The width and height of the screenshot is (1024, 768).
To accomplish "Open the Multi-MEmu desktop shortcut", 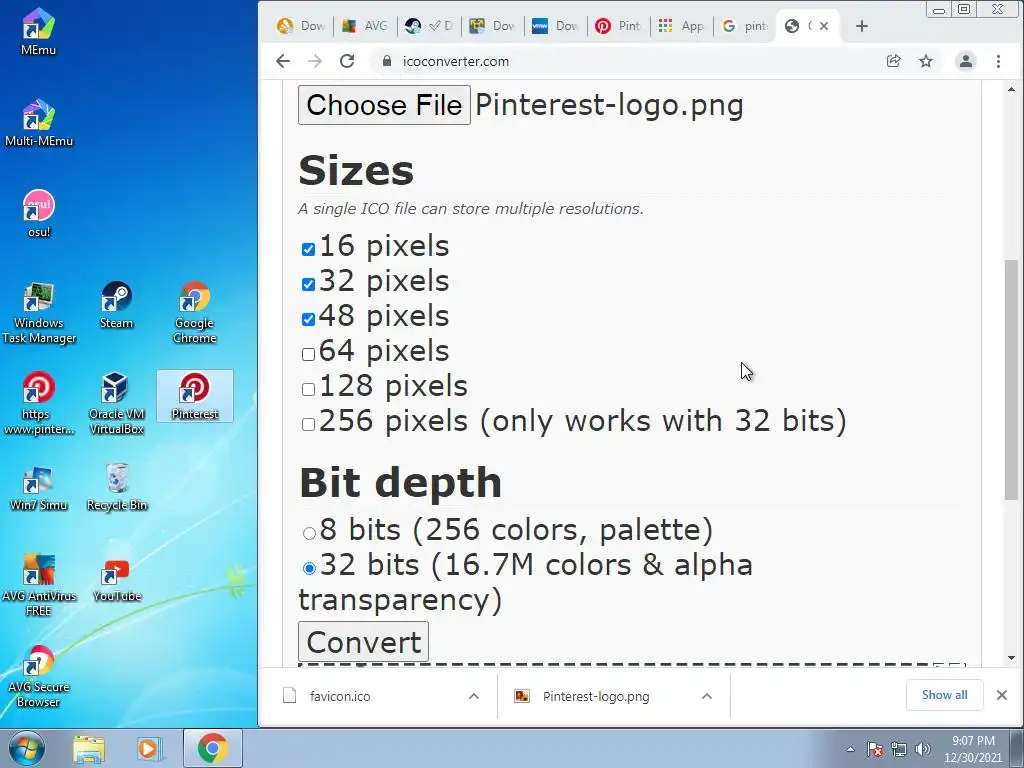I will (39, 123).
